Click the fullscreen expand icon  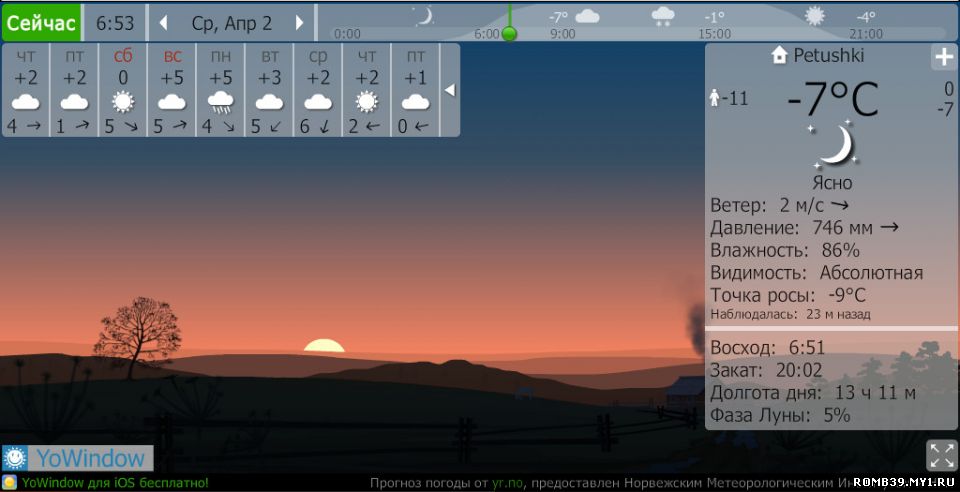(941, 455)
